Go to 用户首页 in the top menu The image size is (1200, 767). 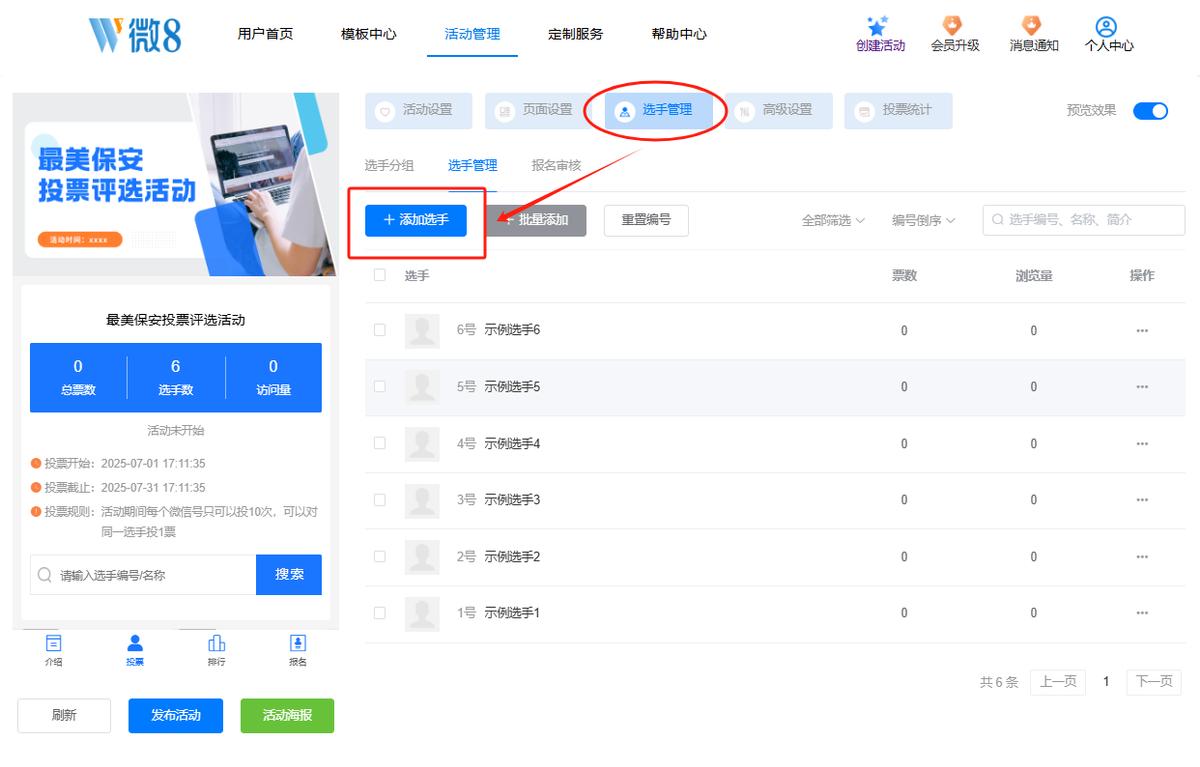[x=265, y=34]
